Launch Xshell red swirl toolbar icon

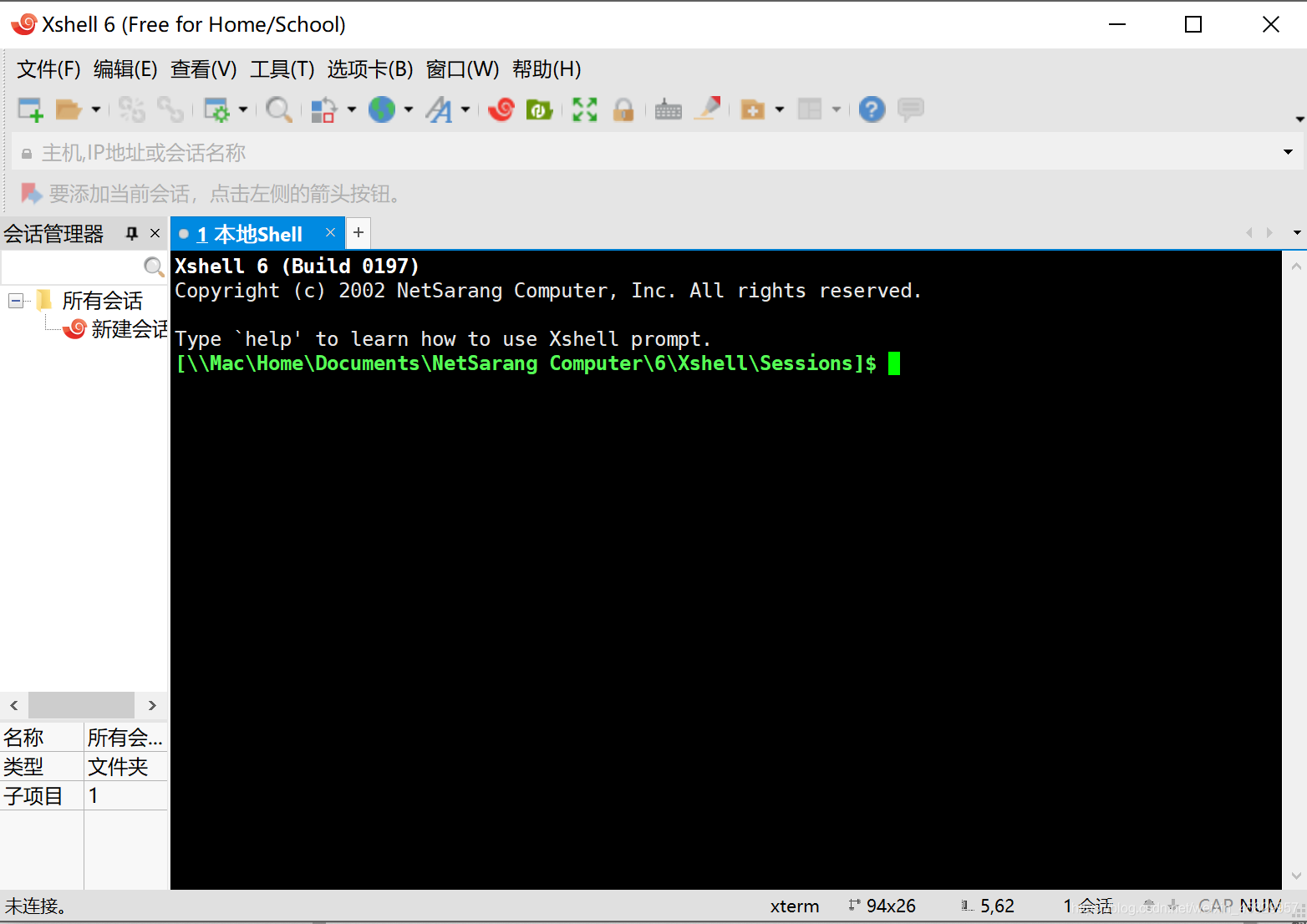coord(501,109)
